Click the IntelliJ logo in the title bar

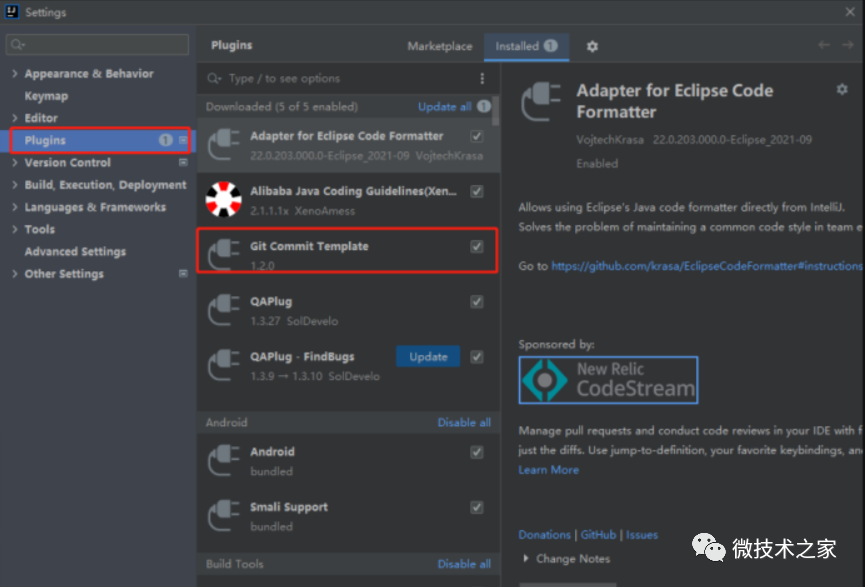tap(12, 12)
